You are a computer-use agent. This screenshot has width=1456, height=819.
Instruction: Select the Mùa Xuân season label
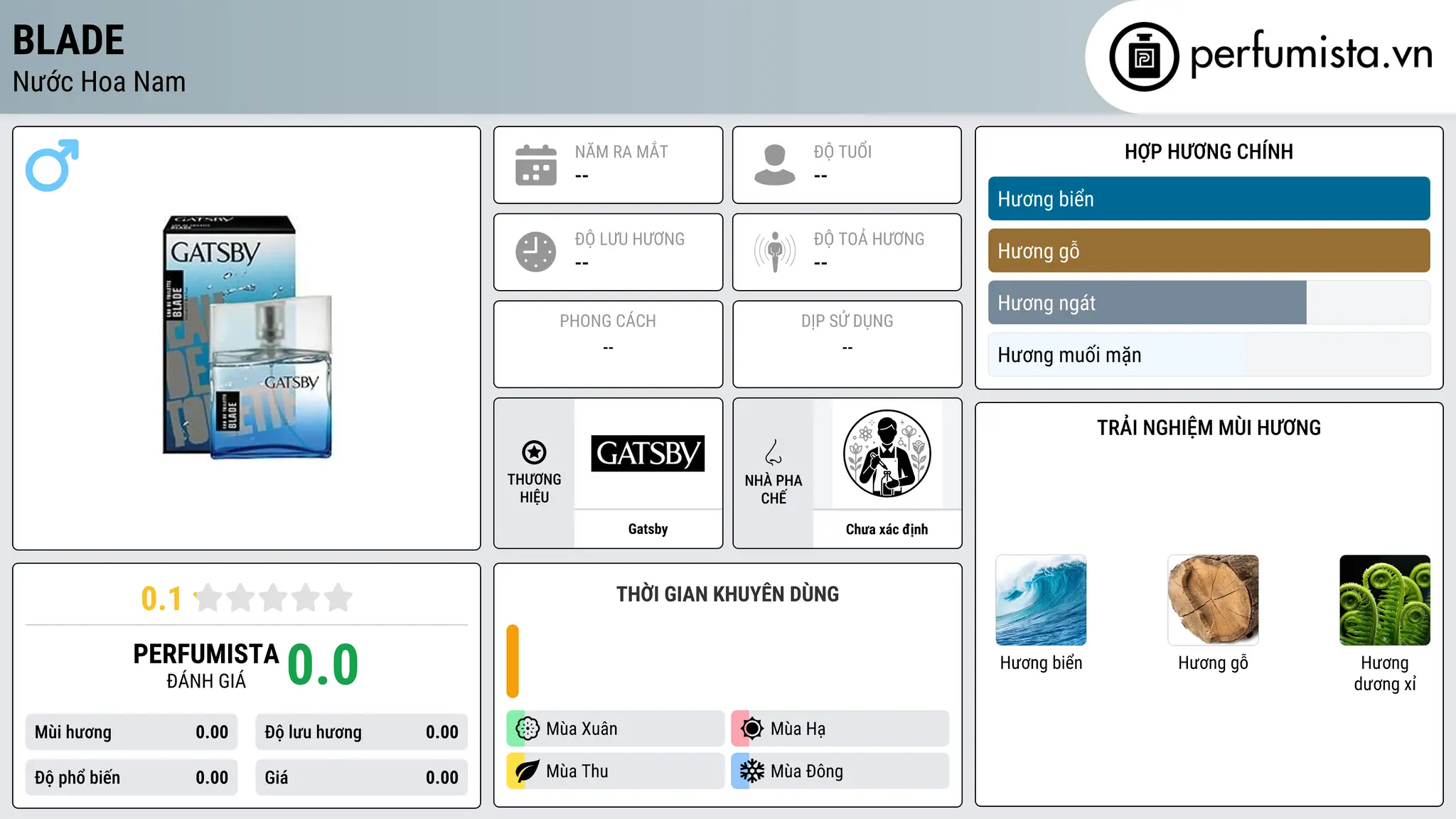tap(582, 729)
